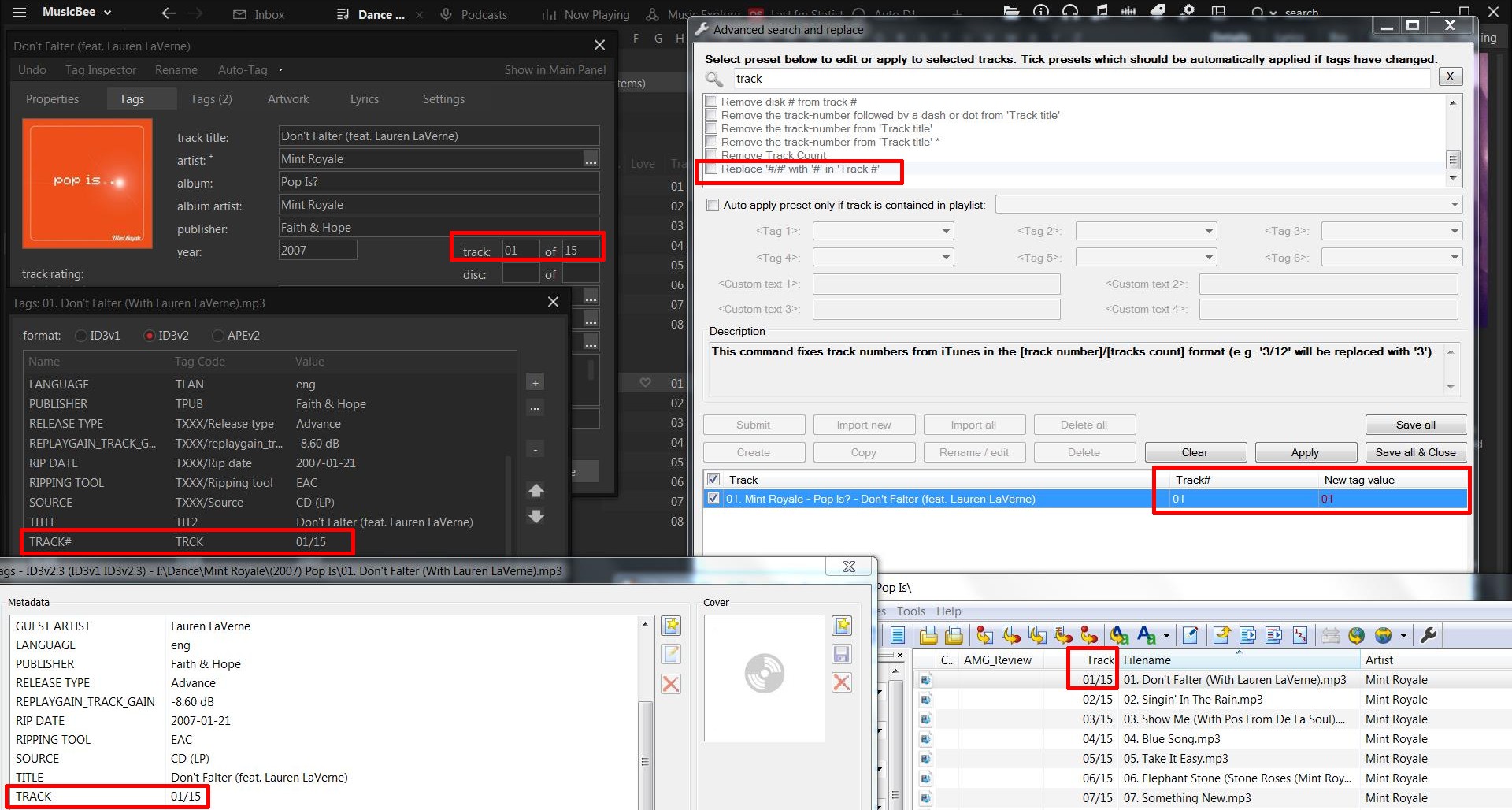Open the <Tag 3> dropdown
This screenshot has width=1512, height=810.
(1392, 231)
